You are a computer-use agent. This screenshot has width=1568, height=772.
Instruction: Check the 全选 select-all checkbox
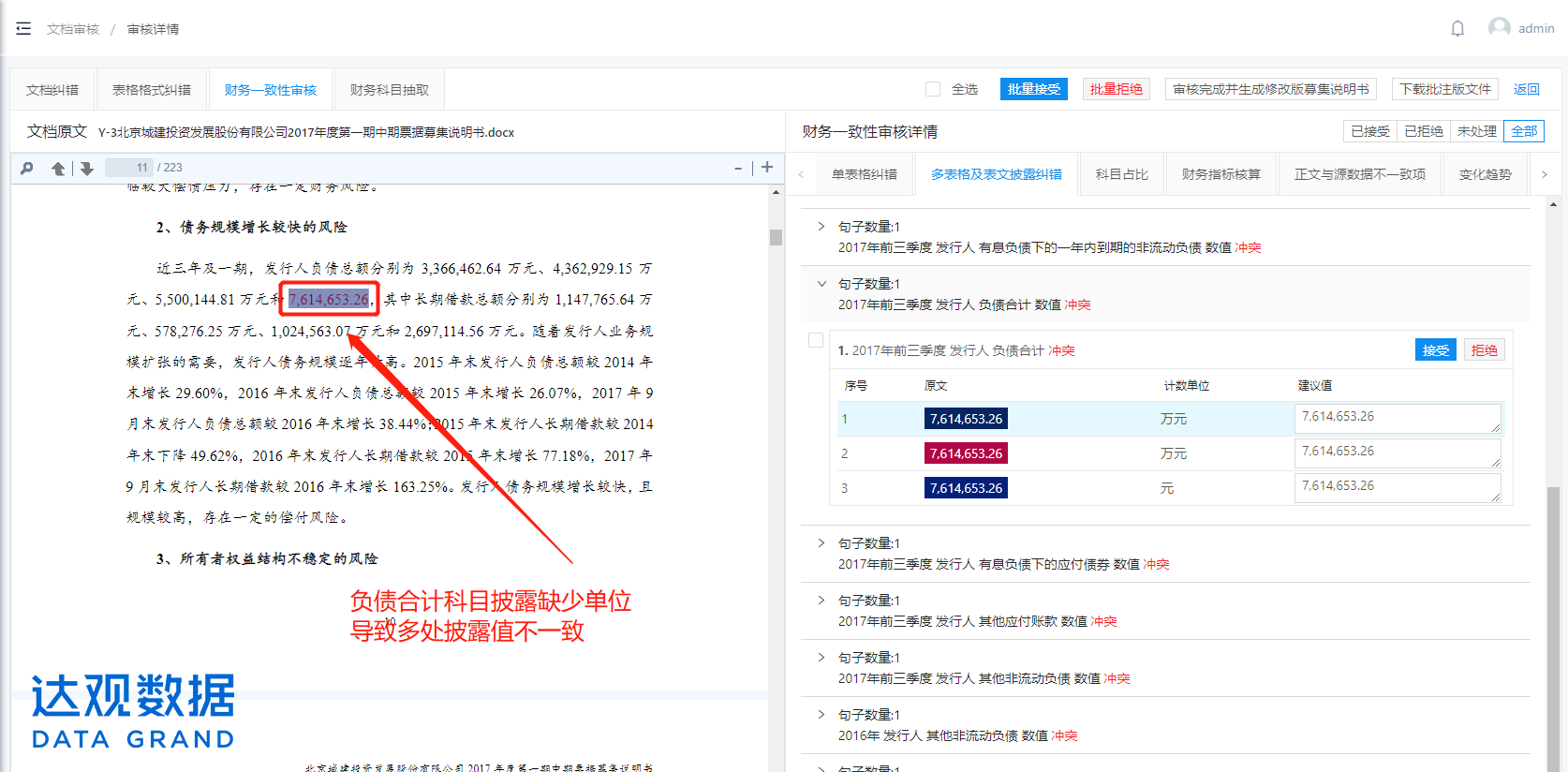933,89
